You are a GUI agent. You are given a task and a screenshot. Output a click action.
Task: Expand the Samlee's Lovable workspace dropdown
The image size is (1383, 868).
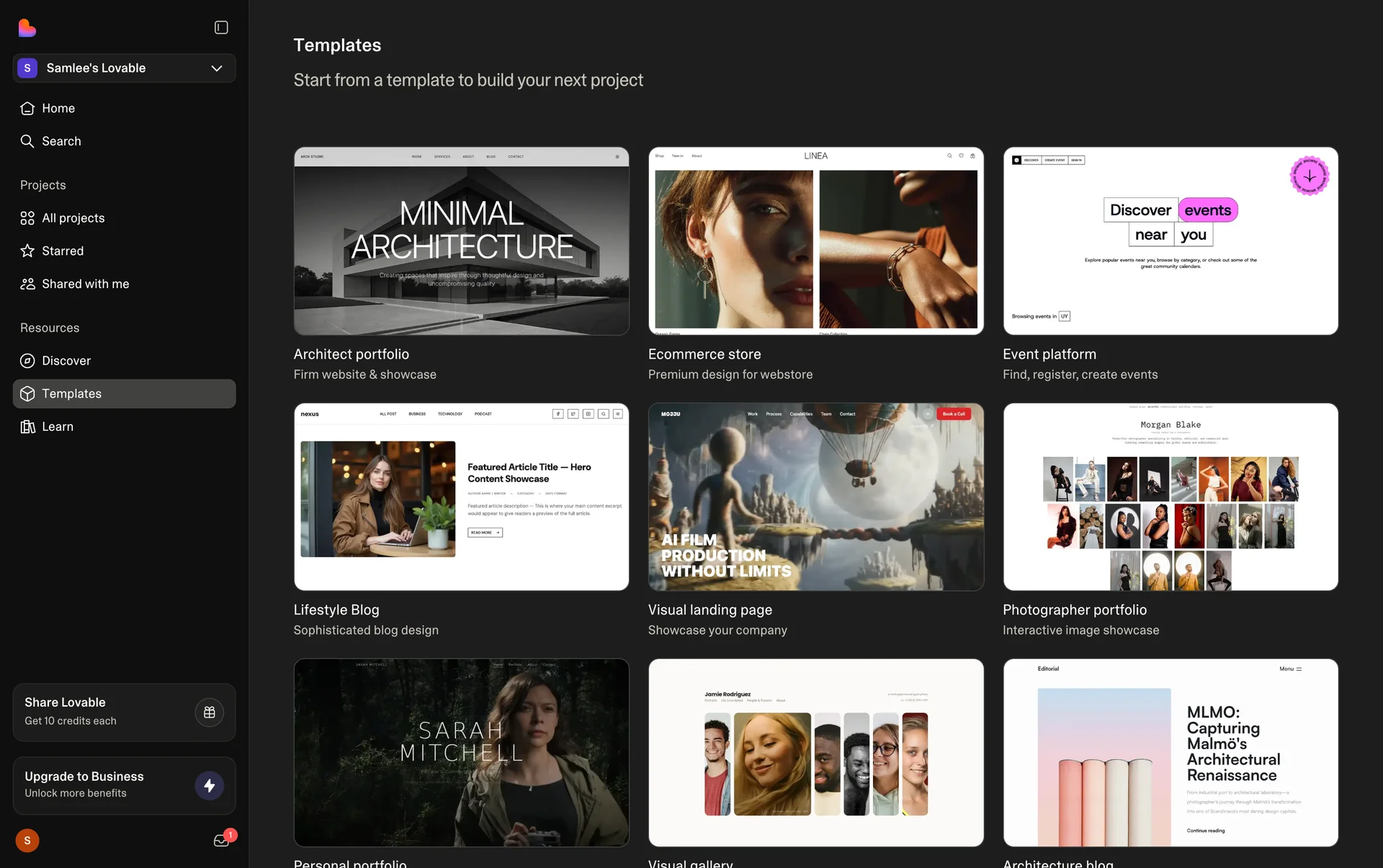click(124, 68)
